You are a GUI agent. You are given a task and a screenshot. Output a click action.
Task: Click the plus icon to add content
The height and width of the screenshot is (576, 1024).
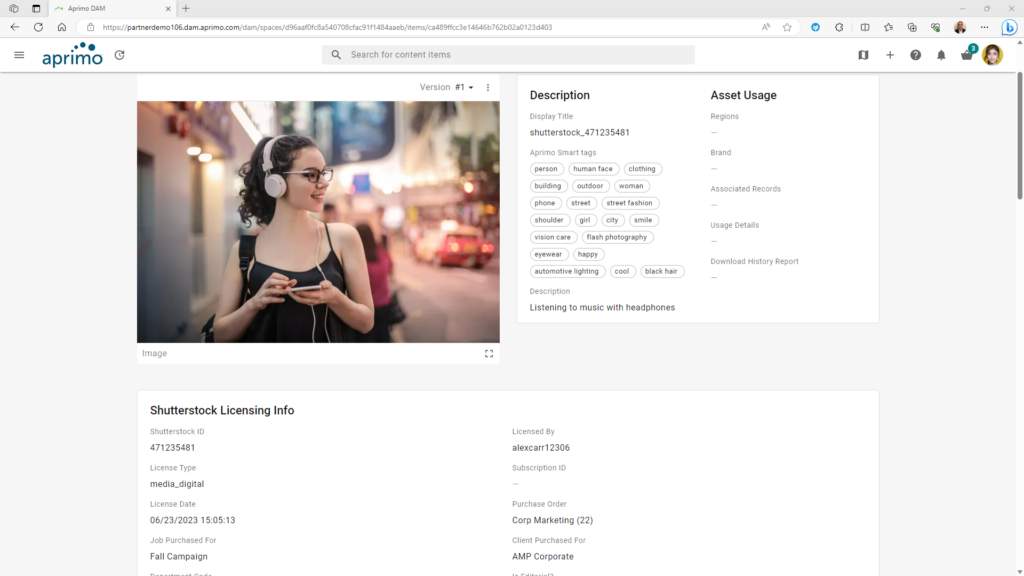coord(890,55)
